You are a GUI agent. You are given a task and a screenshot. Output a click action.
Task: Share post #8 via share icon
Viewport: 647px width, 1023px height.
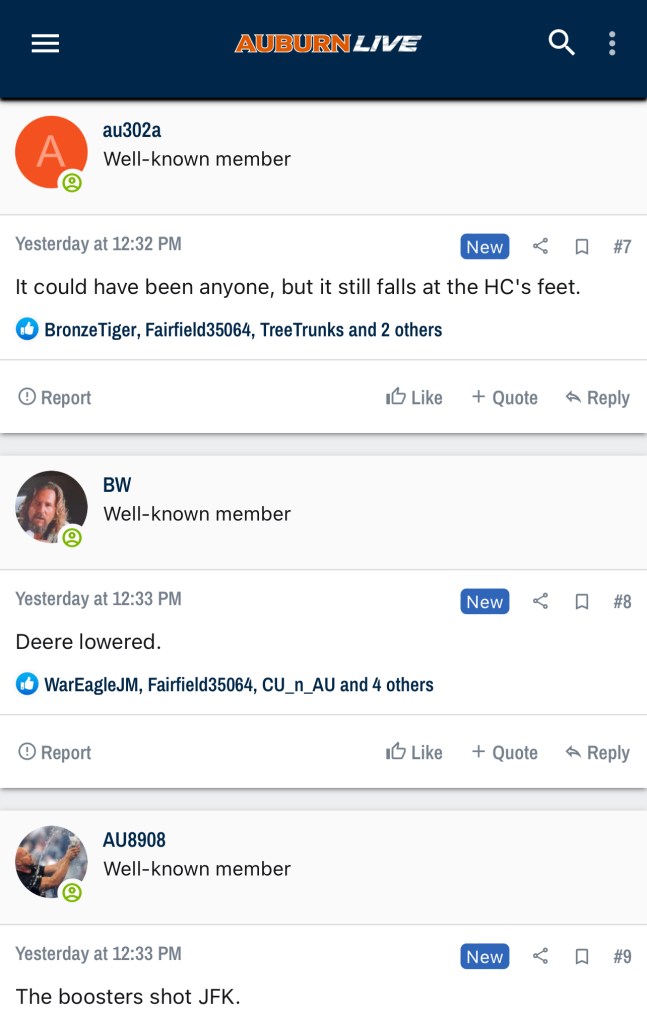point(540,601)
